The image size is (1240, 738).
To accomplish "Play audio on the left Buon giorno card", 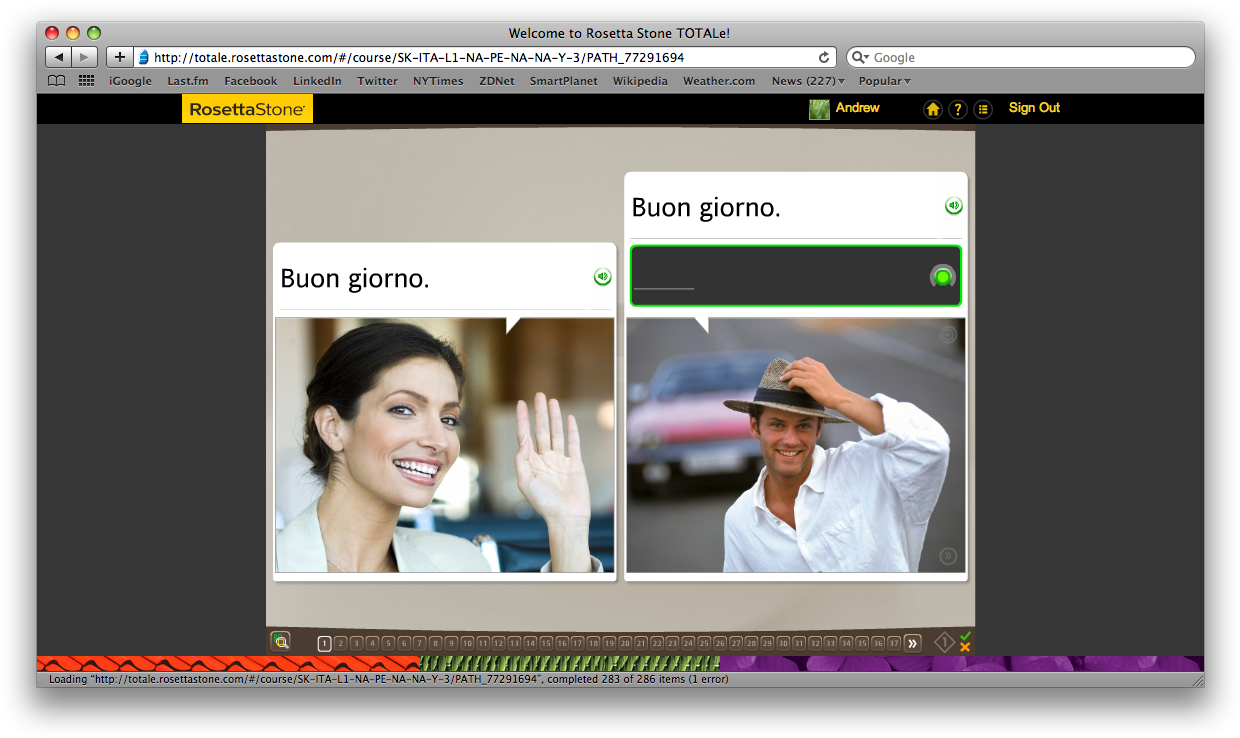I will tap(602, 277).
